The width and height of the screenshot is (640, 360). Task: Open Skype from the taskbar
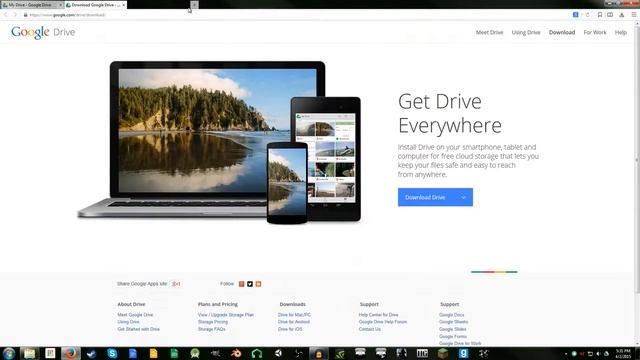point(112,353)
